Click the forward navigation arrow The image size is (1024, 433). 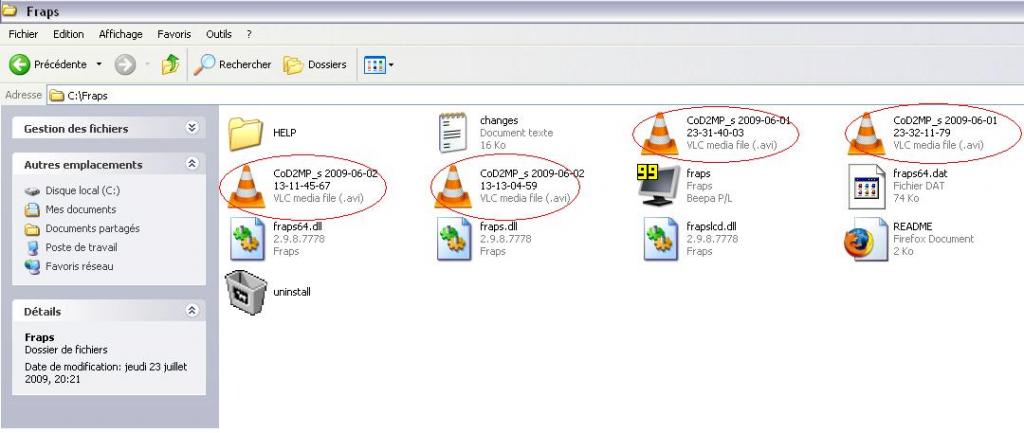click(125, 65)
